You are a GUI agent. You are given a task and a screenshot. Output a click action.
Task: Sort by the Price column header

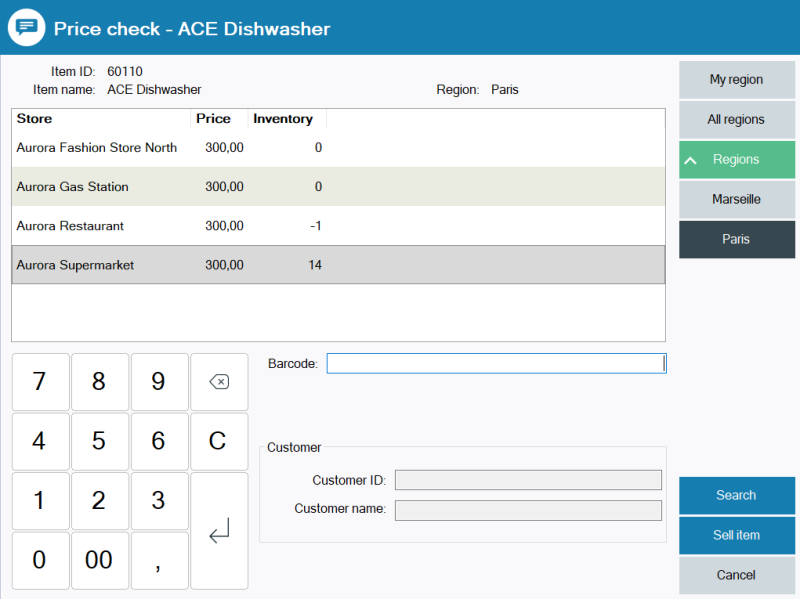pyautogui.click(x=218, y=119)
